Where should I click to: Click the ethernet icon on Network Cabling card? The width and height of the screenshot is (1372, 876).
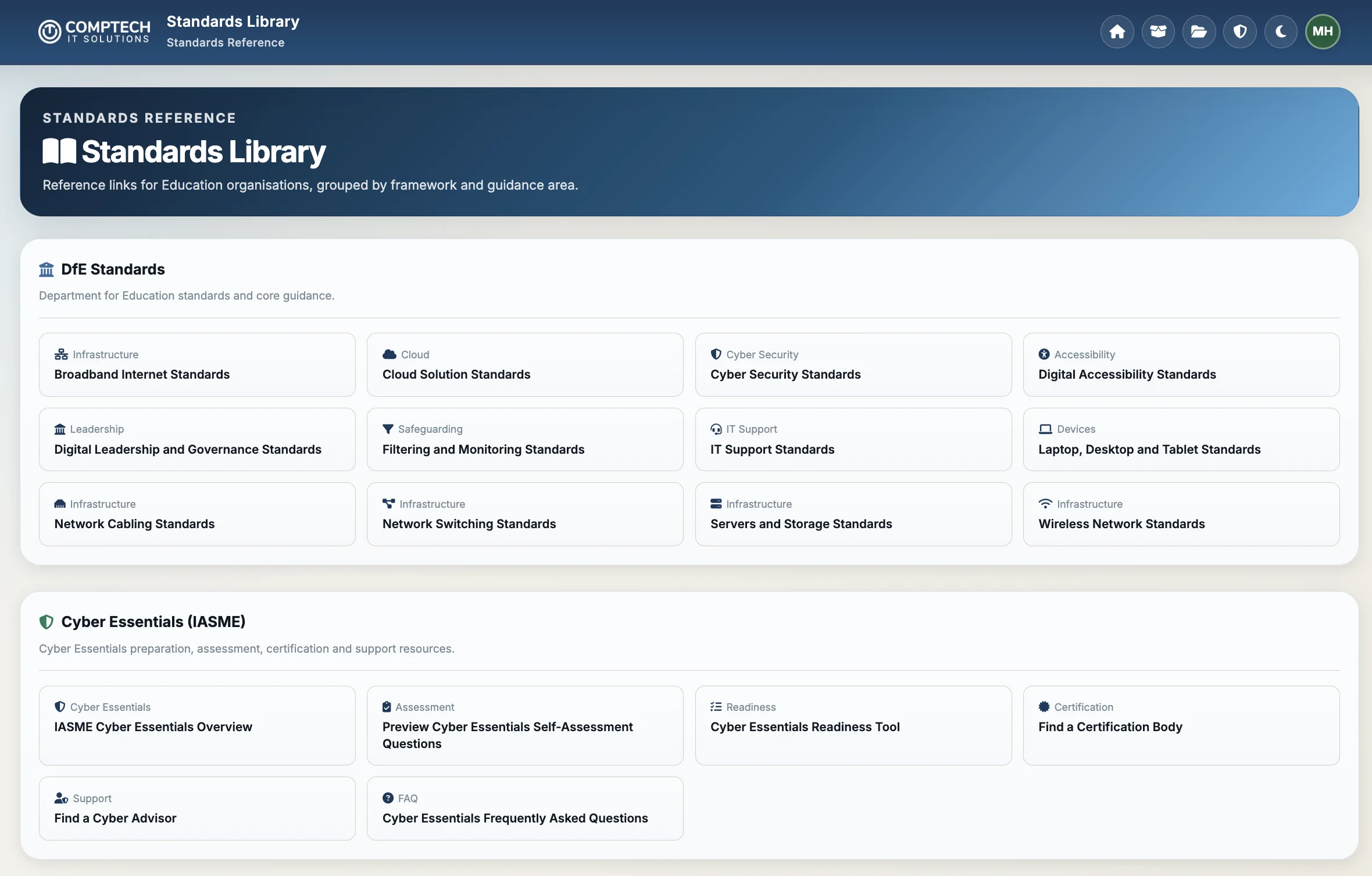(60, 504)
